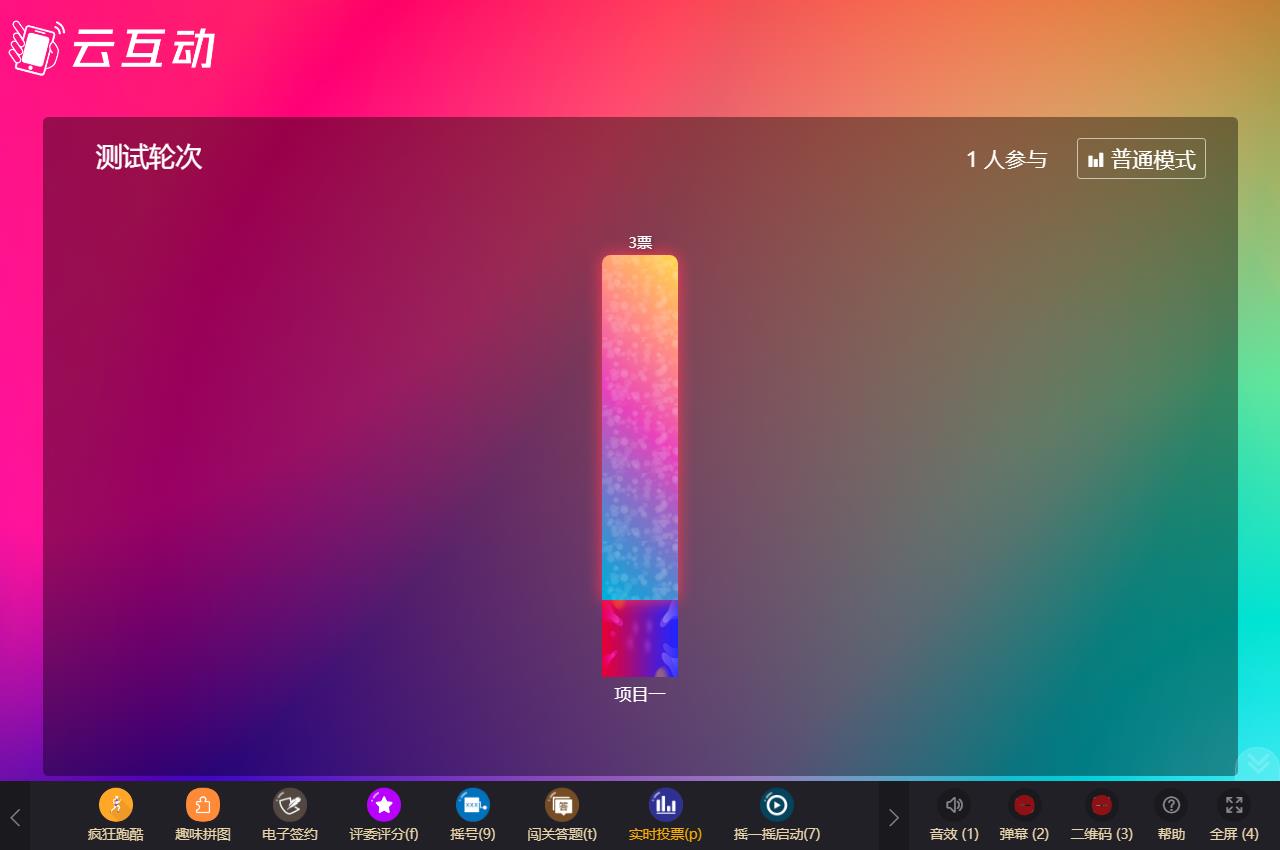Select the 实时投票 live voting icon
The height and width of the screenshot is (850, 1280).
coord(665,805)
